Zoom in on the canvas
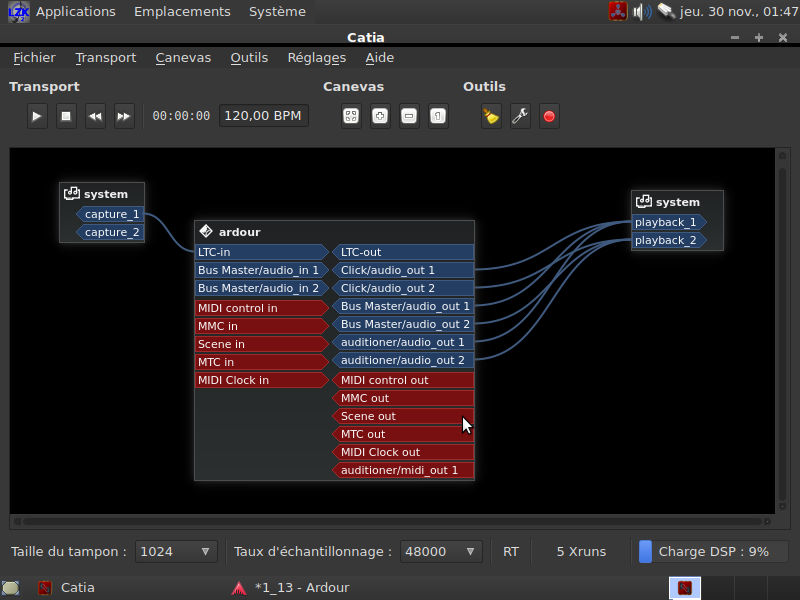This screenshot has height=600, width=800. (x=380, y=116)
